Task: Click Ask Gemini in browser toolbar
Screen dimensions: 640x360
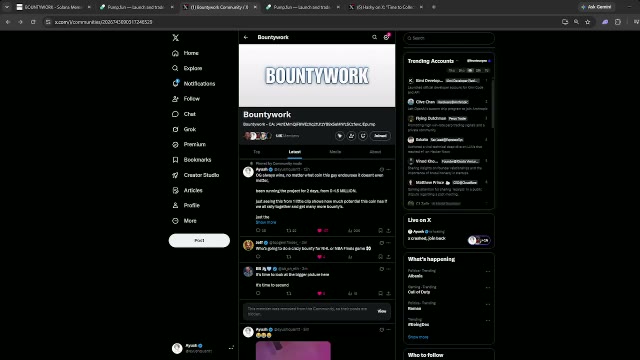Action: point(596,7)
